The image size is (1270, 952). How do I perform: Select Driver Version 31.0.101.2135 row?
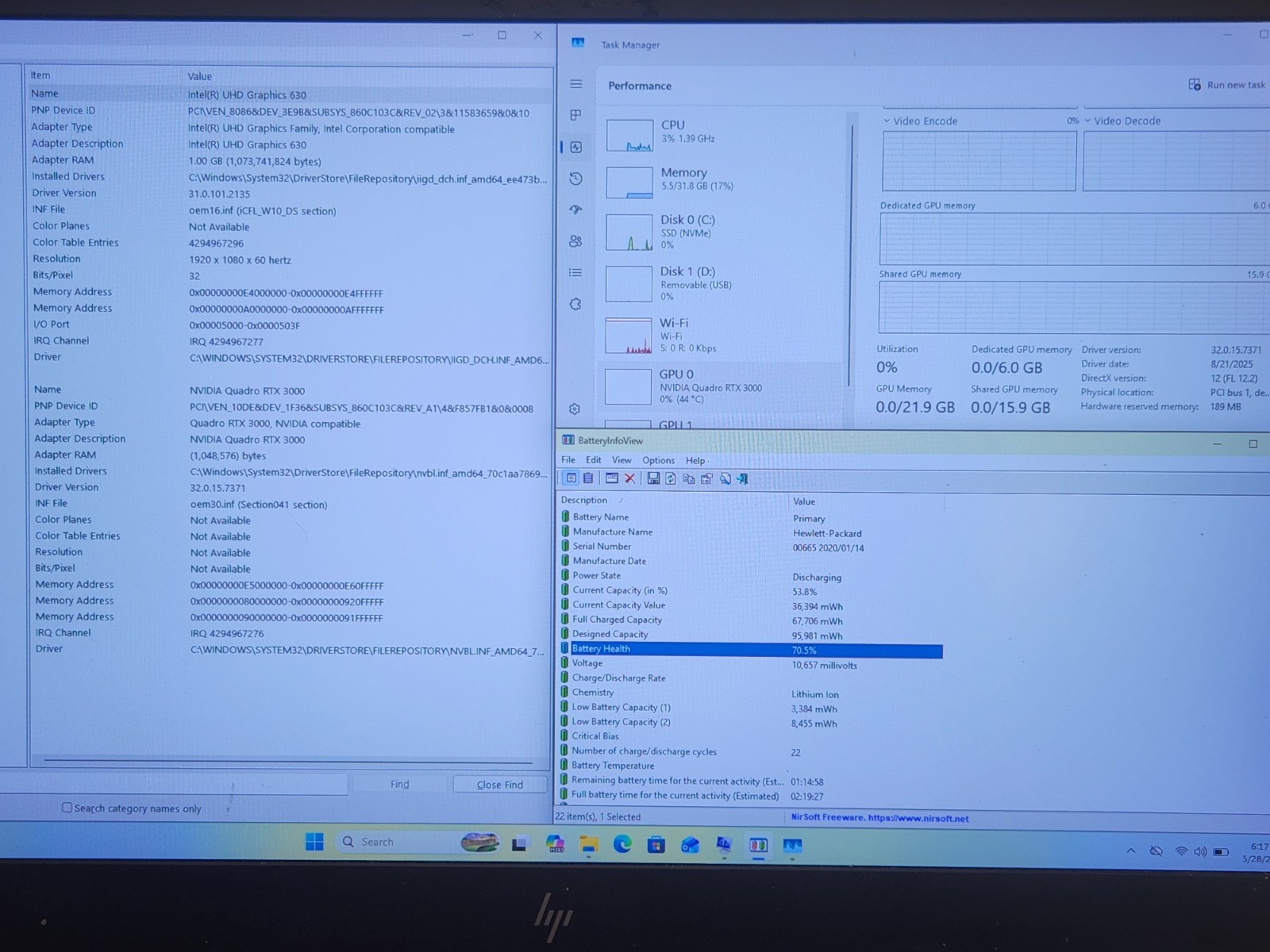point(289,193)
